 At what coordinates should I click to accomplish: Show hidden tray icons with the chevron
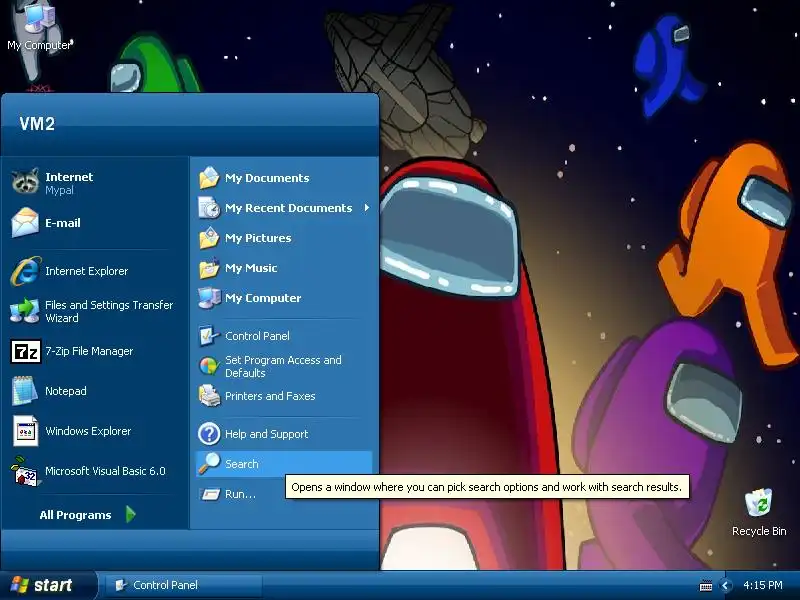(726, 586)
